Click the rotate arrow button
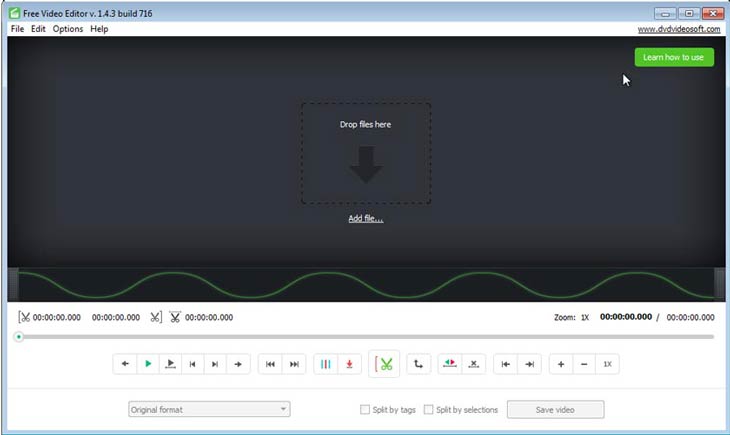The image size is (730, 435). click(419, 364)
